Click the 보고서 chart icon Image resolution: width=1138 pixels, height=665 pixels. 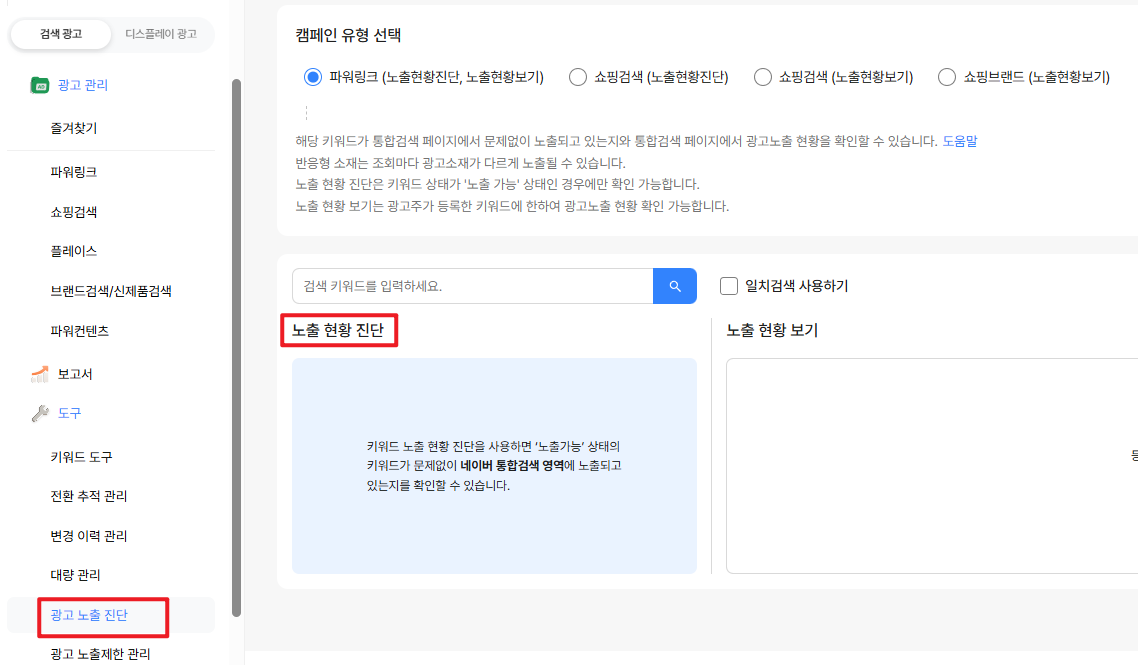(39, 374)
